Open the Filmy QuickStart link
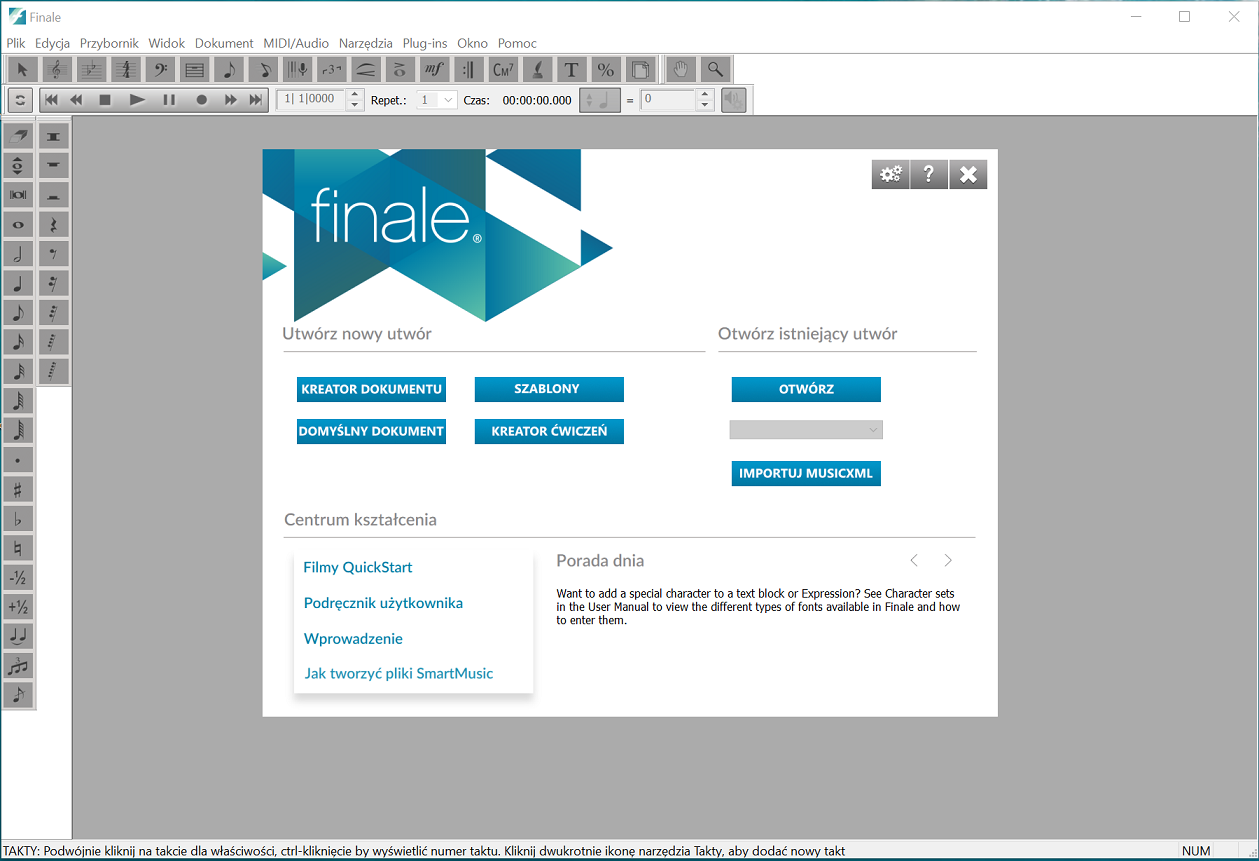Viewport: 1259px width, 861px height. pyautogui.click(x=358, y=567)
